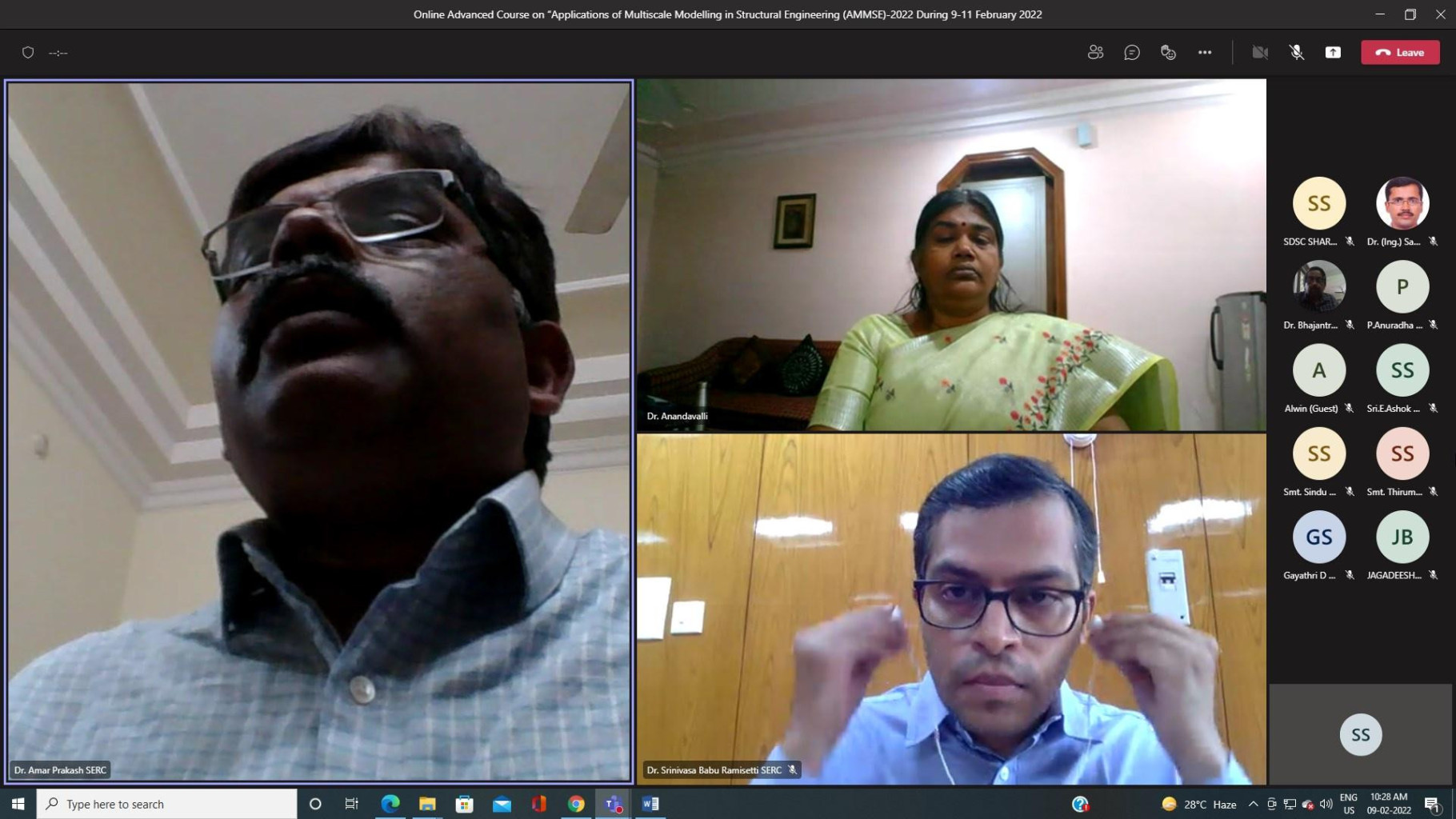Screen dimensions: 1456x819
Task: Select Dr. Bhajantr... participant photo
Action: coord(1318,286)
